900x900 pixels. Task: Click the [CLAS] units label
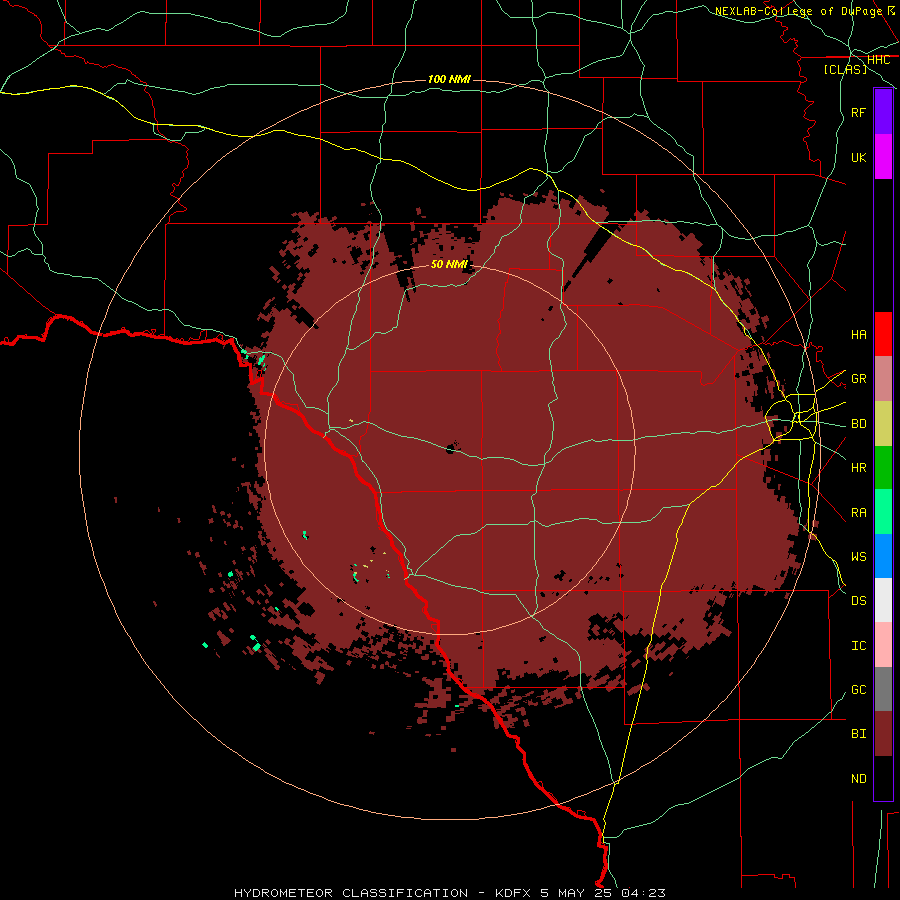point(845,69)
